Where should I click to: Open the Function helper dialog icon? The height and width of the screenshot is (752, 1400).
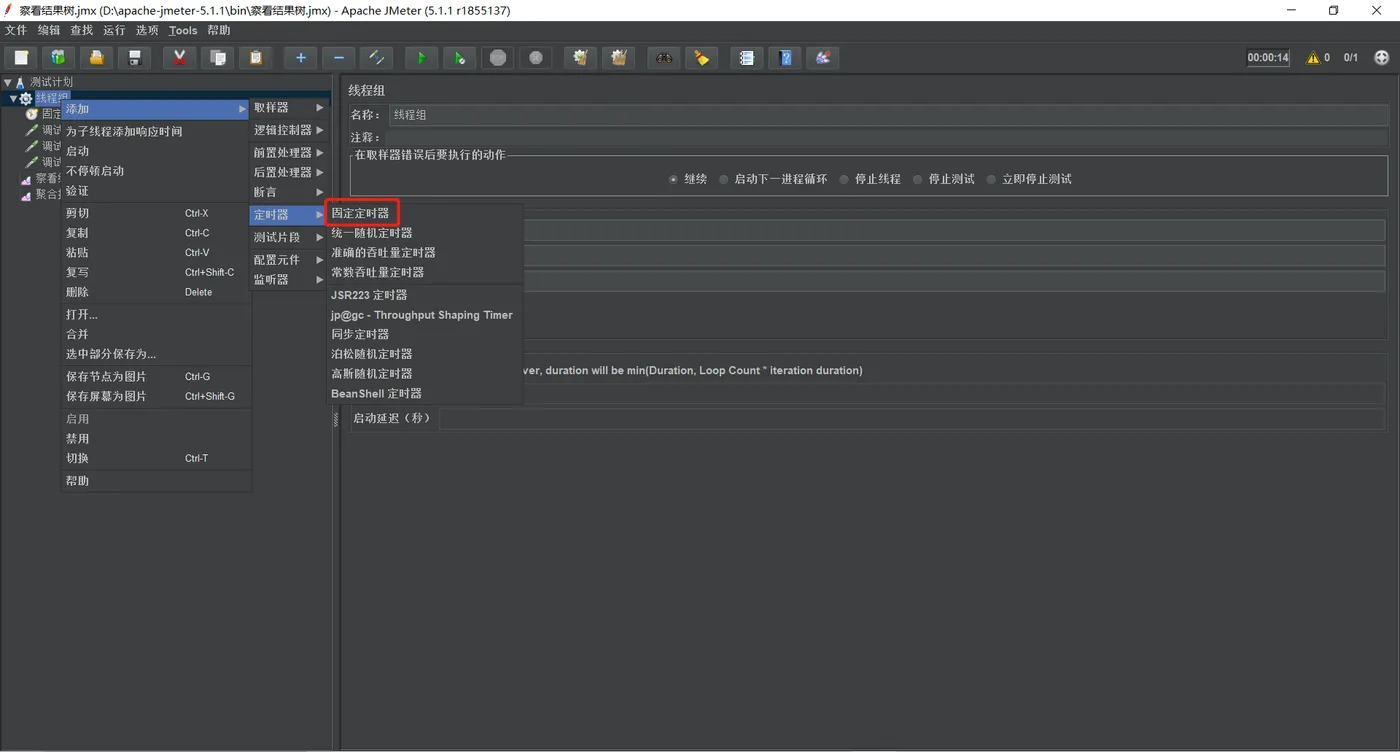(746, 58)
